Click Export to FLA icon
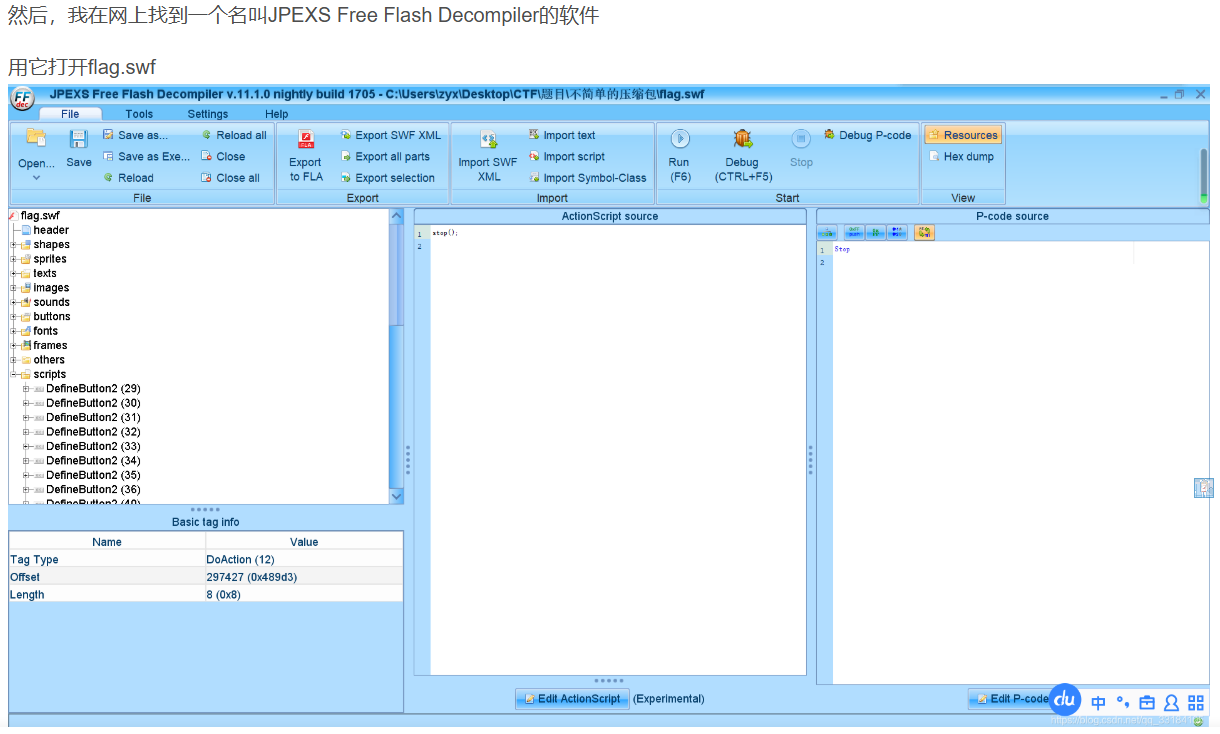This screenshot has height=734, width=1220. click(306, 139)
